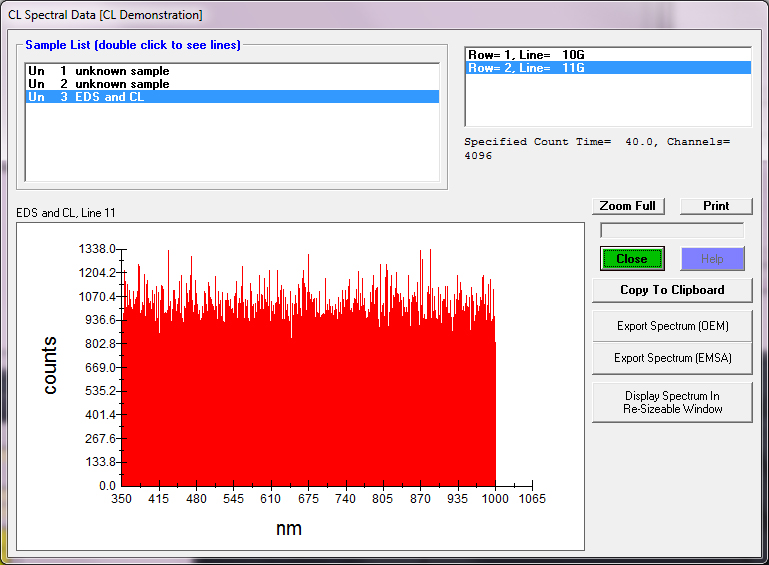Image resolution: width=769 pixels, height=565 pixels.
Task: Click the 'EDS and CL, Line 11' plot title
Action: [66, 213]
